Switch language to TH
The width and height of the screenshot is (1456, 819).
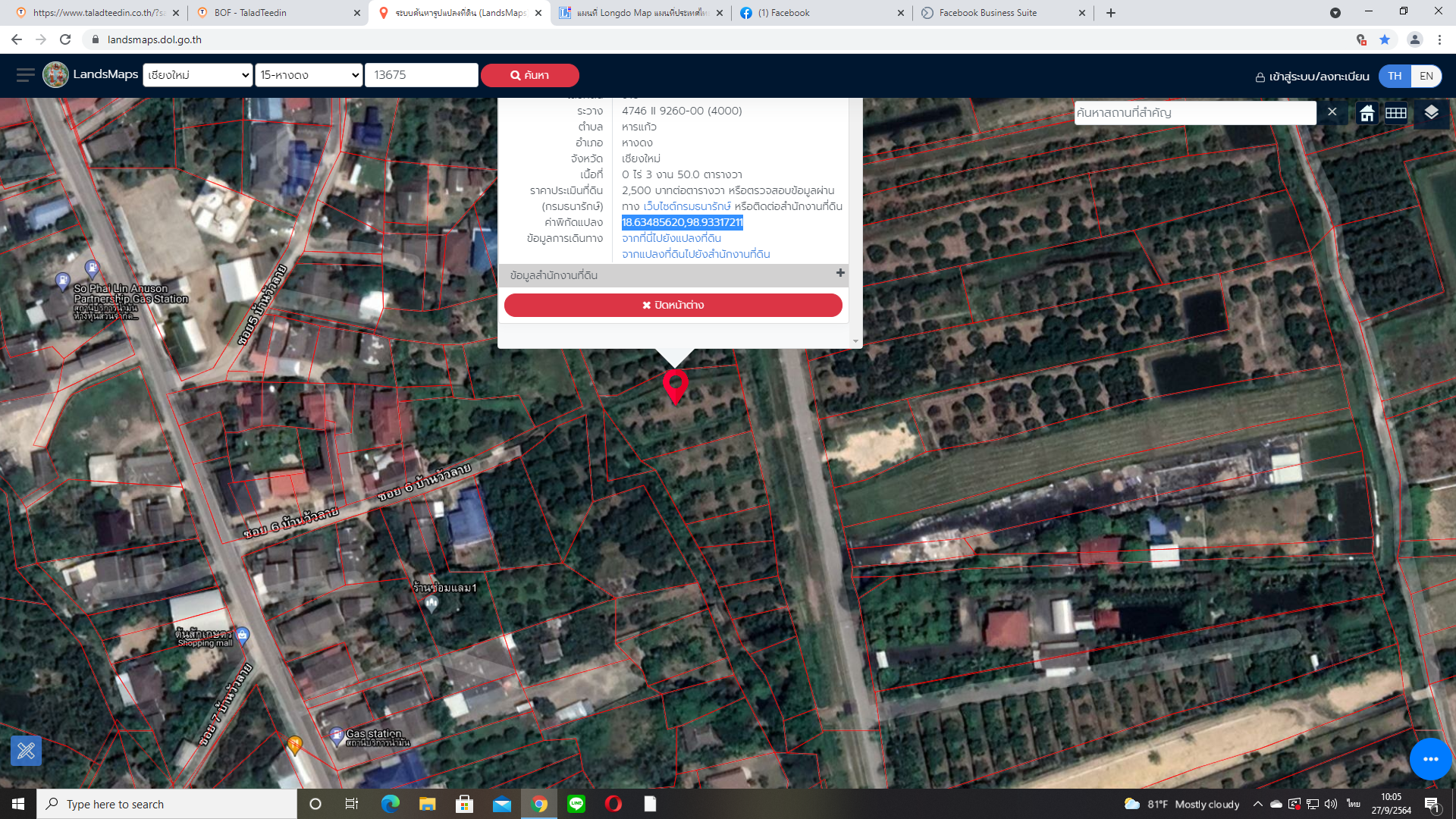point(1395,76)
